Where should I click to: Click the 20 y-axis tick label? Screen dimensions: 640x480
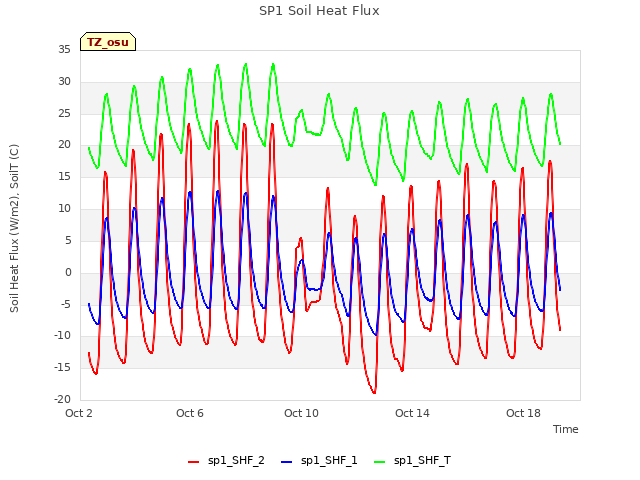64,144
